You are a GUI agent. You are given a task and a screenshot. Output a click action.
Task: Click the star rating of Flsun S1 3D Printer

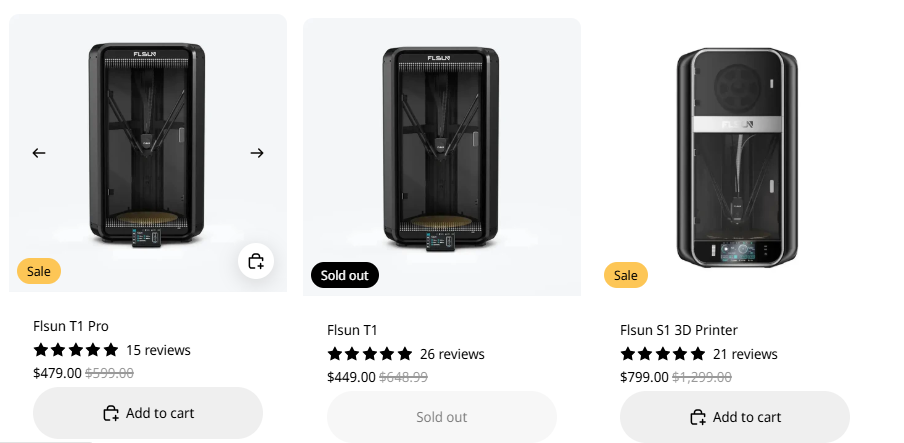point(663,354)
